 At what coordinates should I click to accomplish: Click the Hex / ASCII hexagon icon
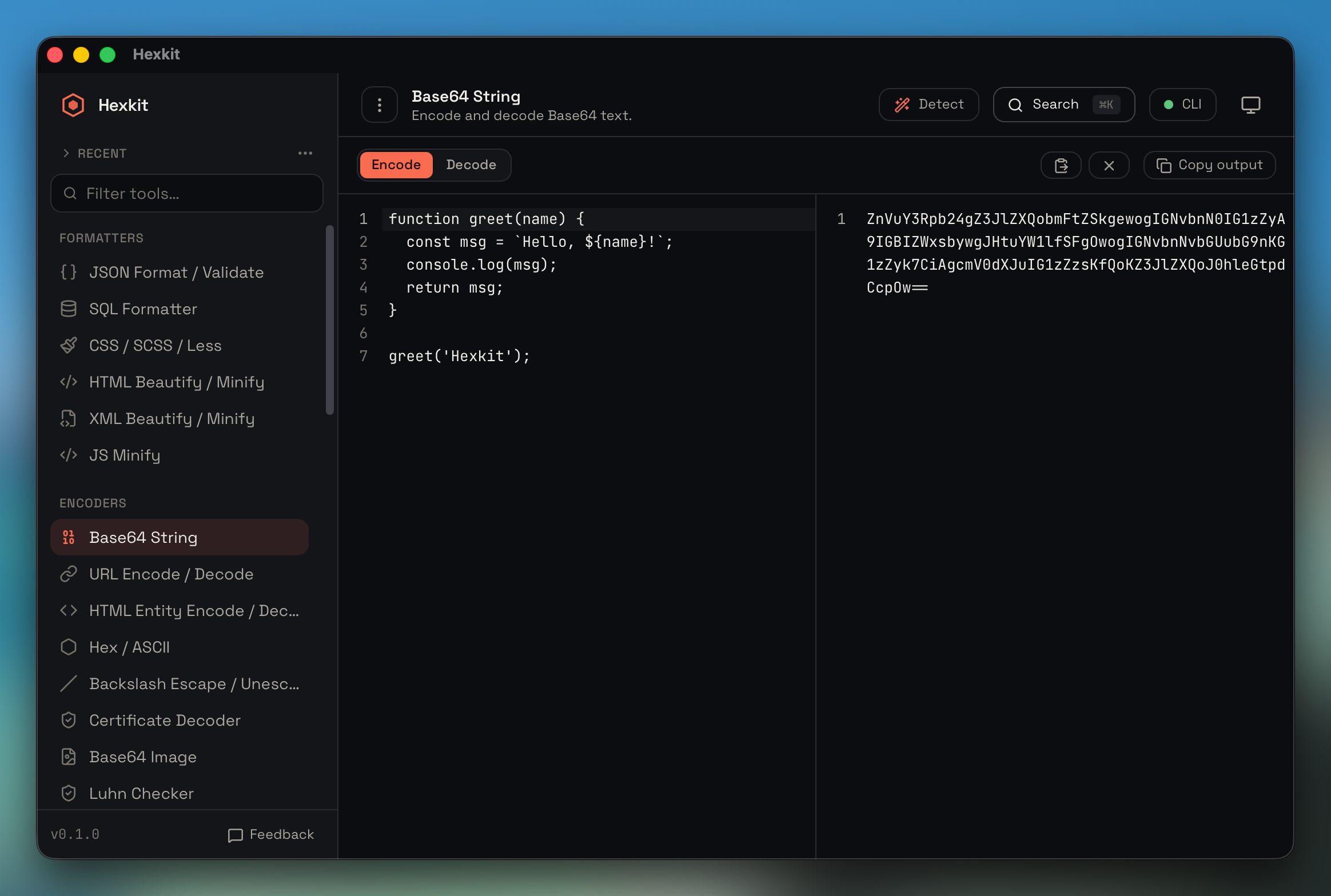click(x=69, y=647)
